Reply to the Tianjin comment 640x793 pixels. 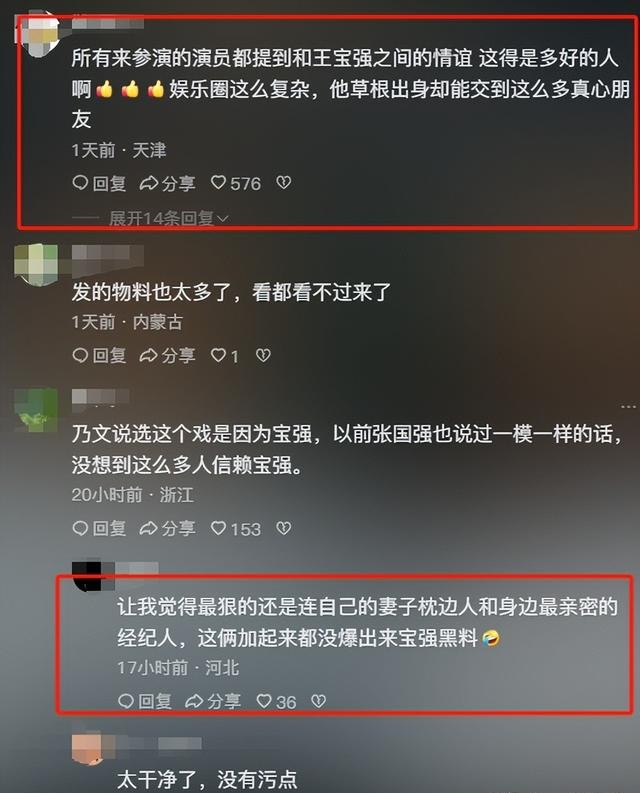click(99, 183)
